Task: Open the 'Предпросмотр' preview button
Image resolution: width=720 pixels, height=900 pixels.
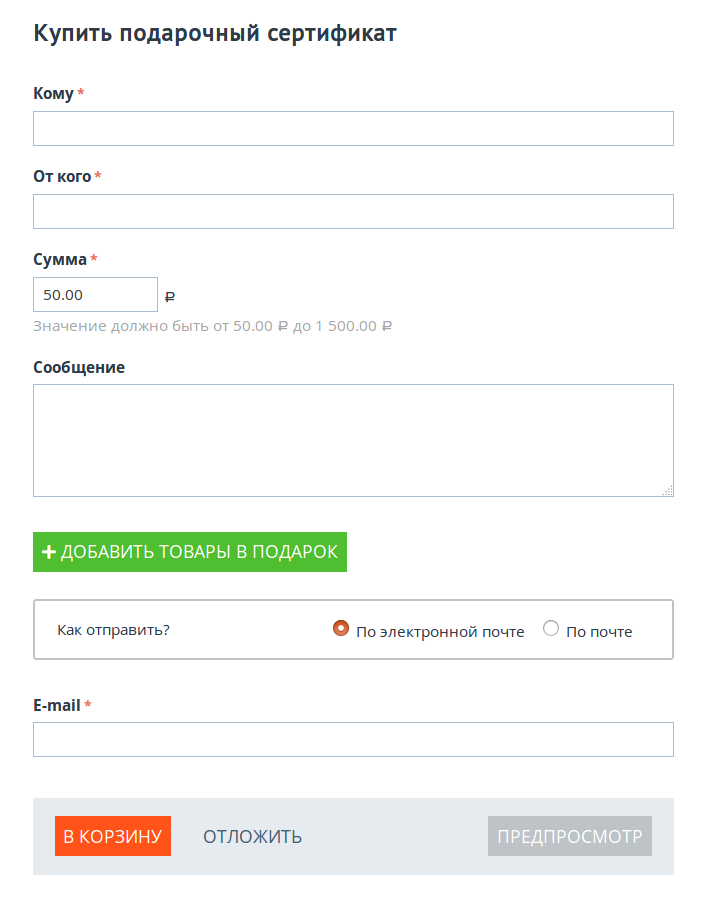Action: tap(570, 837)
